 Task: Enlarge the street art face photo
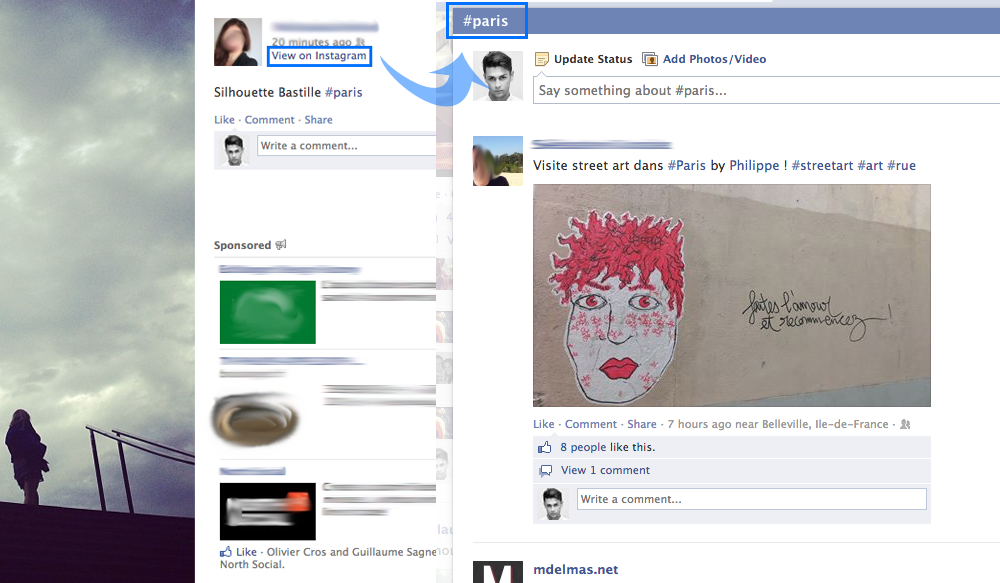732,295
